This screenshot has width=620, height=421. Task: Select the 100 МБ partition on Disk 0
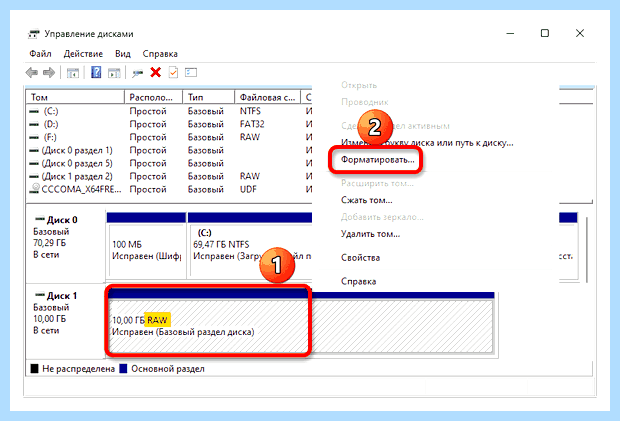point(146,245)
